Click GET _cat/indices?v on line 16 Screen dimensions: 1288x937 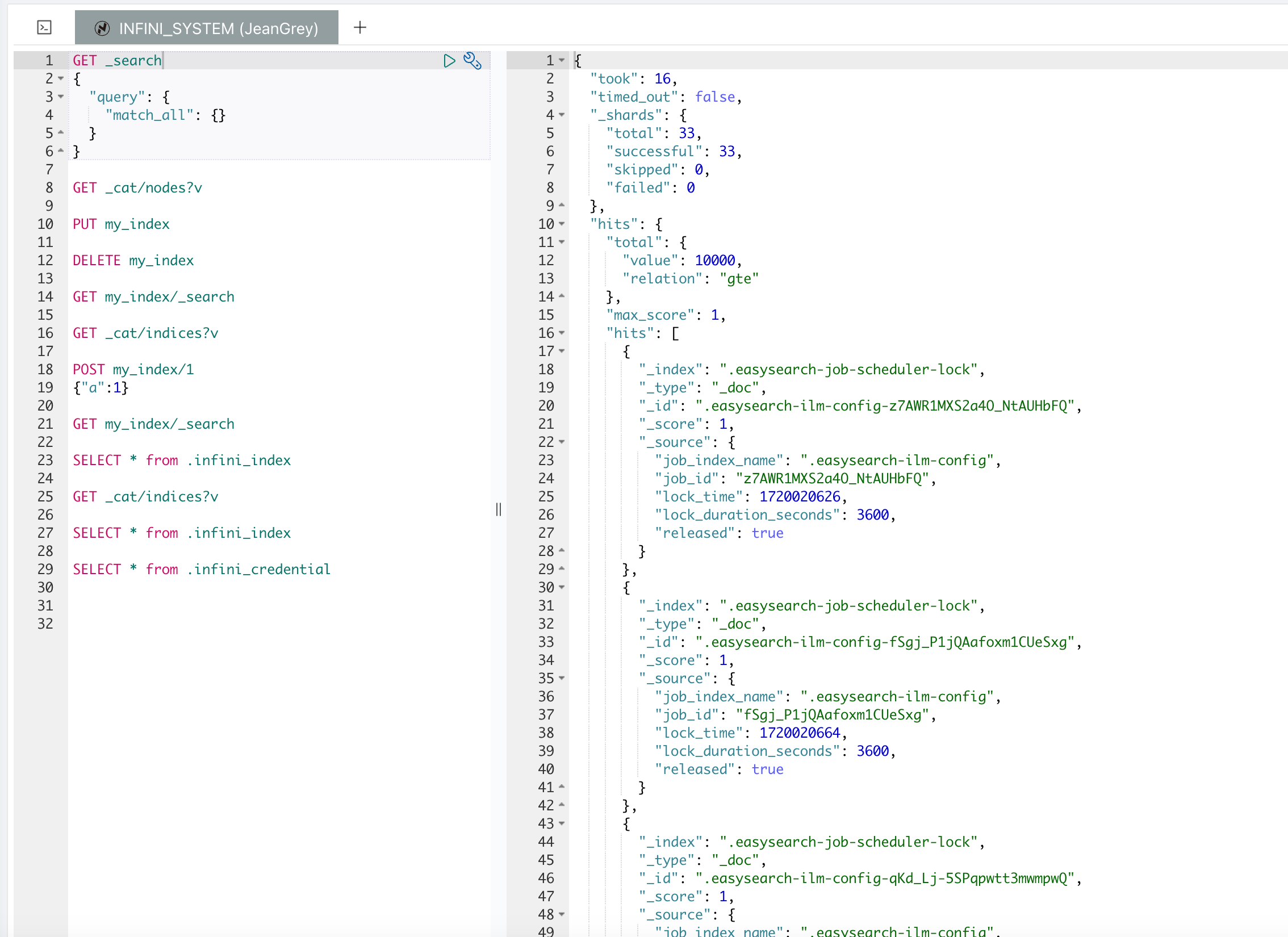145,333
